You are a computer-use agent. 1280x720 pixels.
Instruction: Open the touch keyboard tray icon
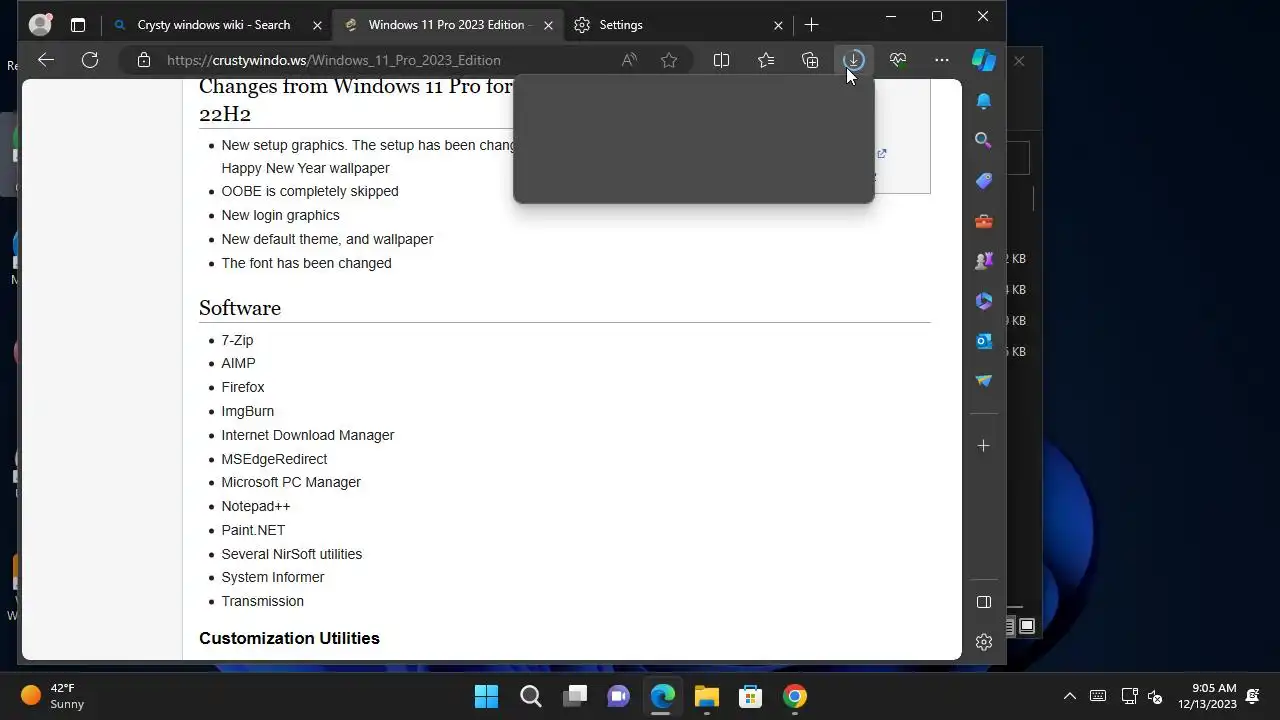click(1097, 696)
